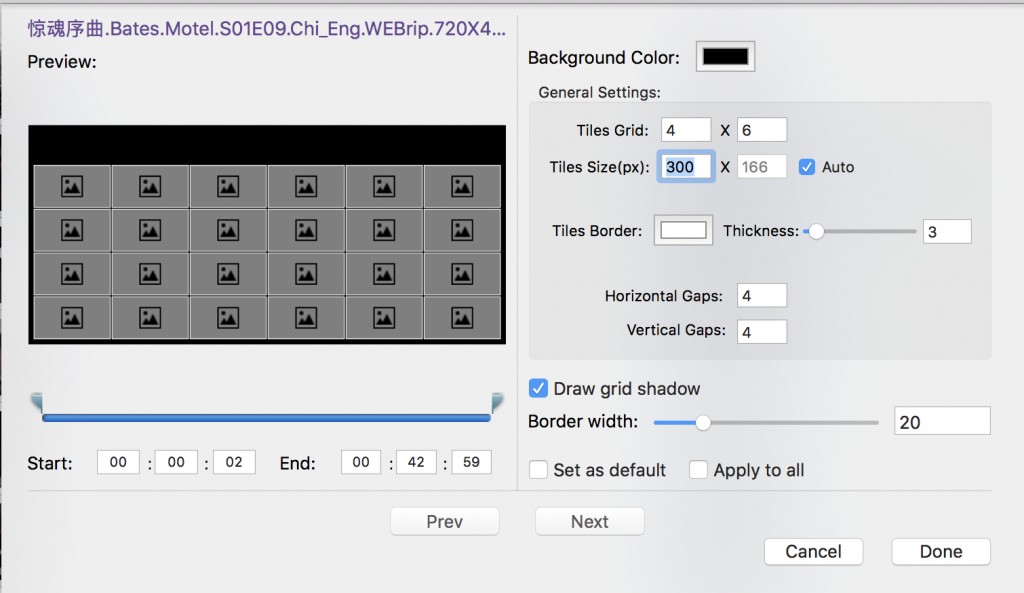Click the Start seconds field
The image size is (1024, 593).
coord(234,462)
